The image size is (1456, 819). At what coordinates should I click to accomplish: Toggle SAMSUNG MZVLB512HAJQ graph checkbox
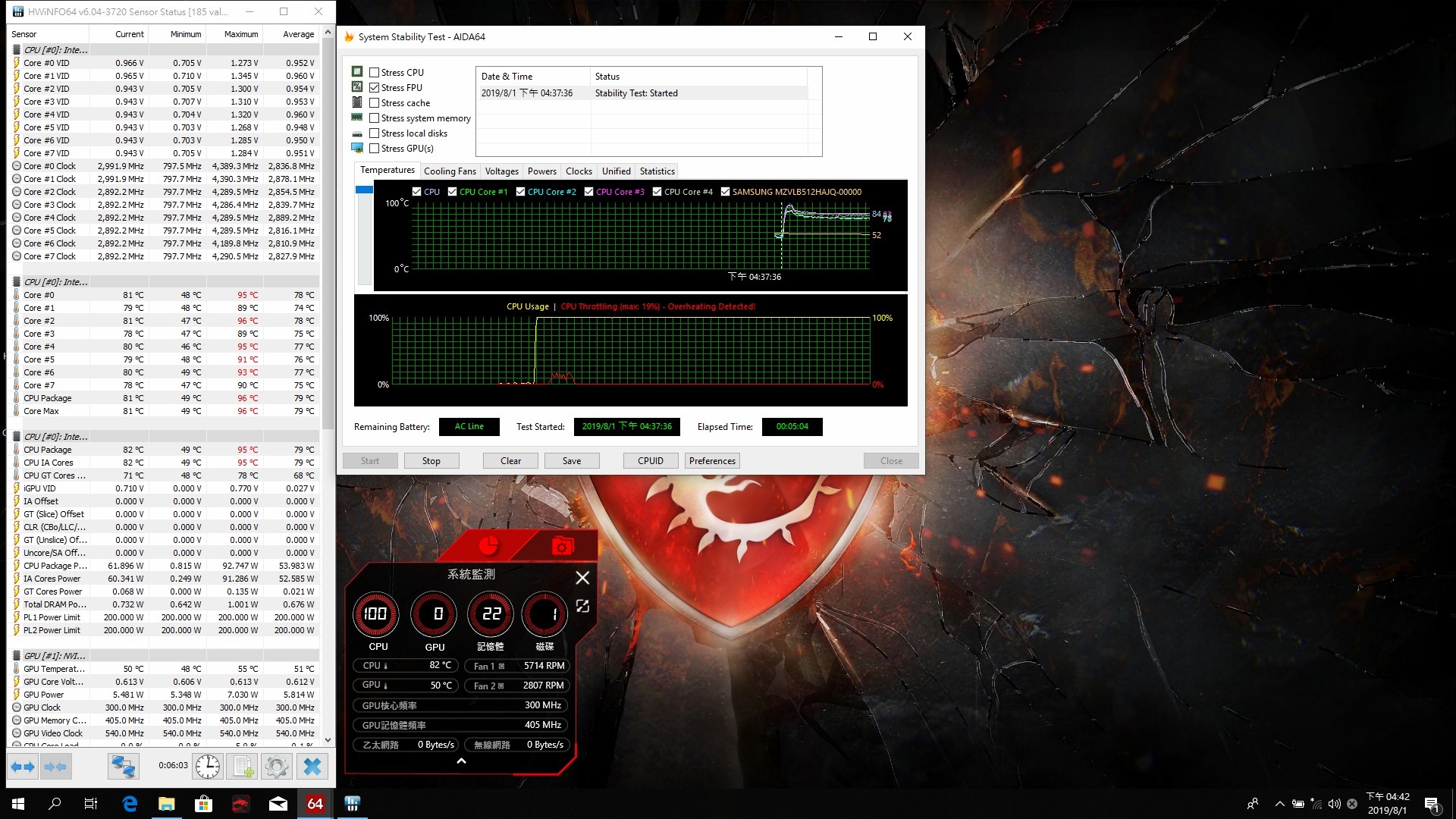point(726,192)
